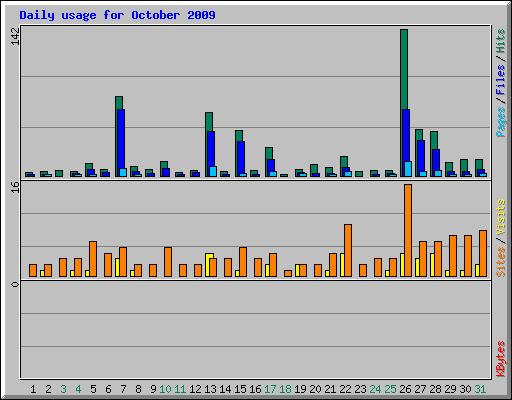
Task: Select day label "13" on the x-axis
Action: [x=210, y=389]
